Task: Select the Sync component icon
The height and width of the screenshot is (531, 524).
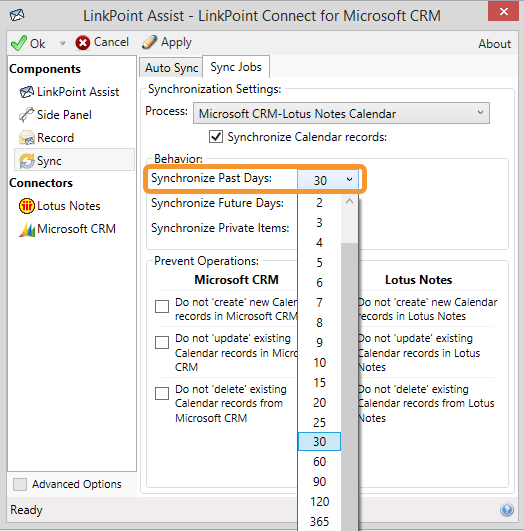Action: (x=27, y=161)
